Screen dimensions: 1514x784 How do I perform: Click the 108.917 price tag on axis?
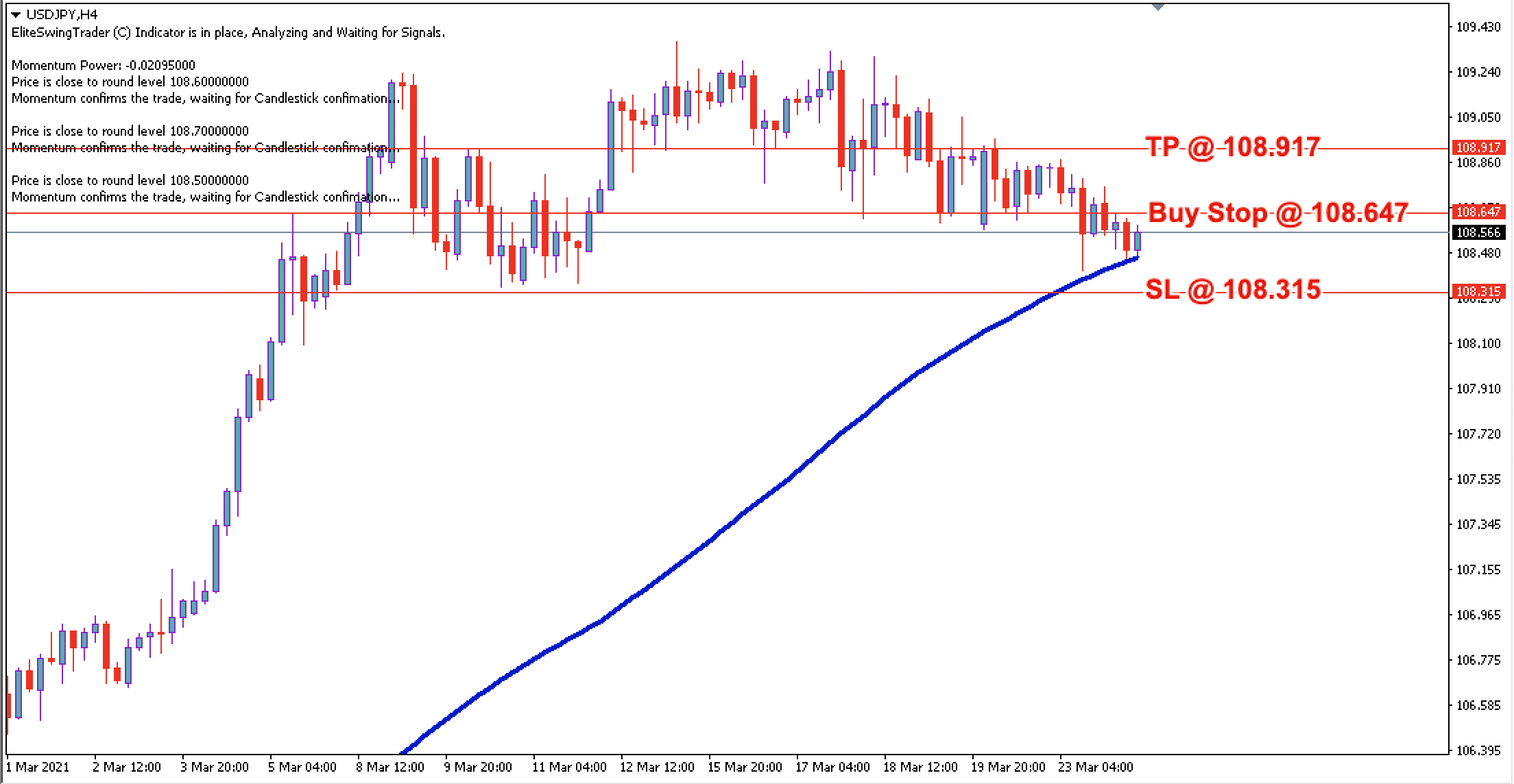pos(1480,148)
